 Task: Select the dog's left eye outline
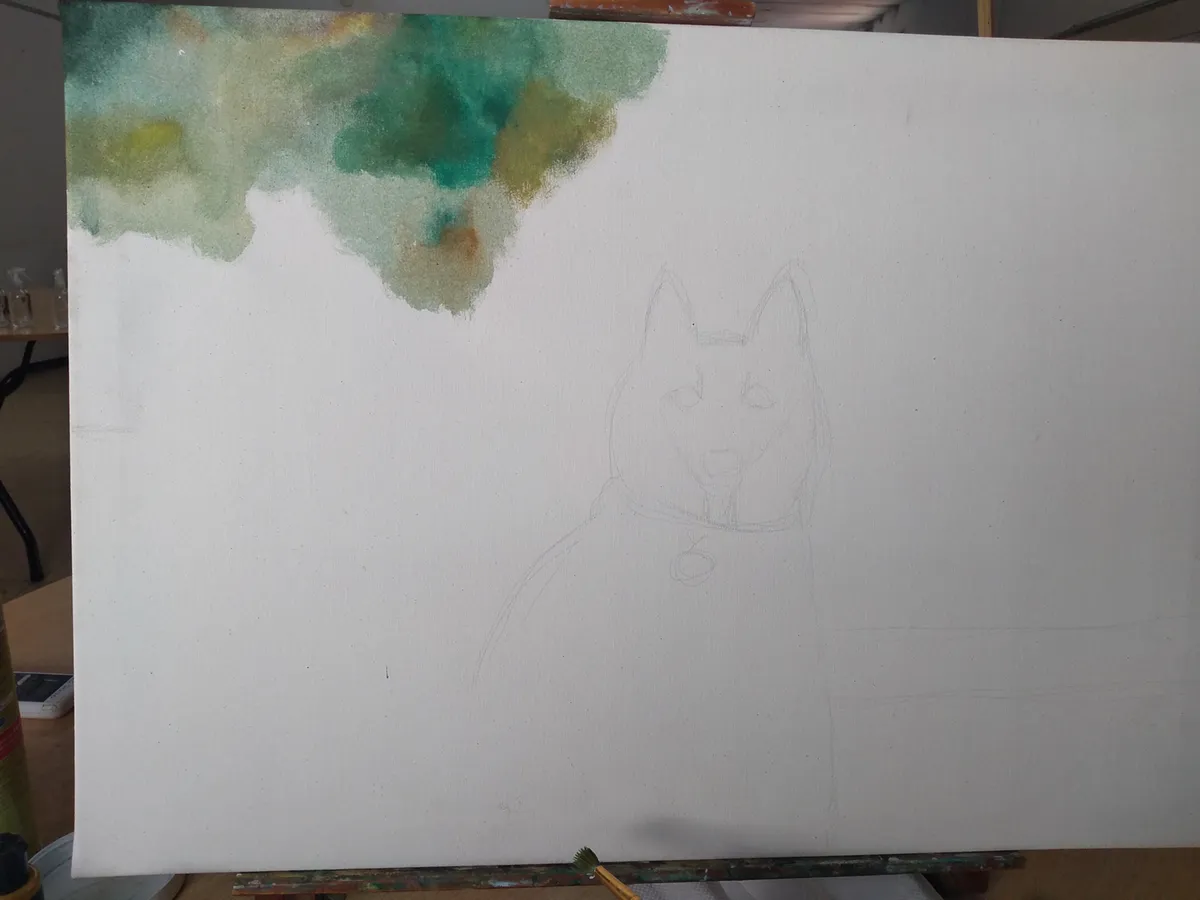point(684,399)
